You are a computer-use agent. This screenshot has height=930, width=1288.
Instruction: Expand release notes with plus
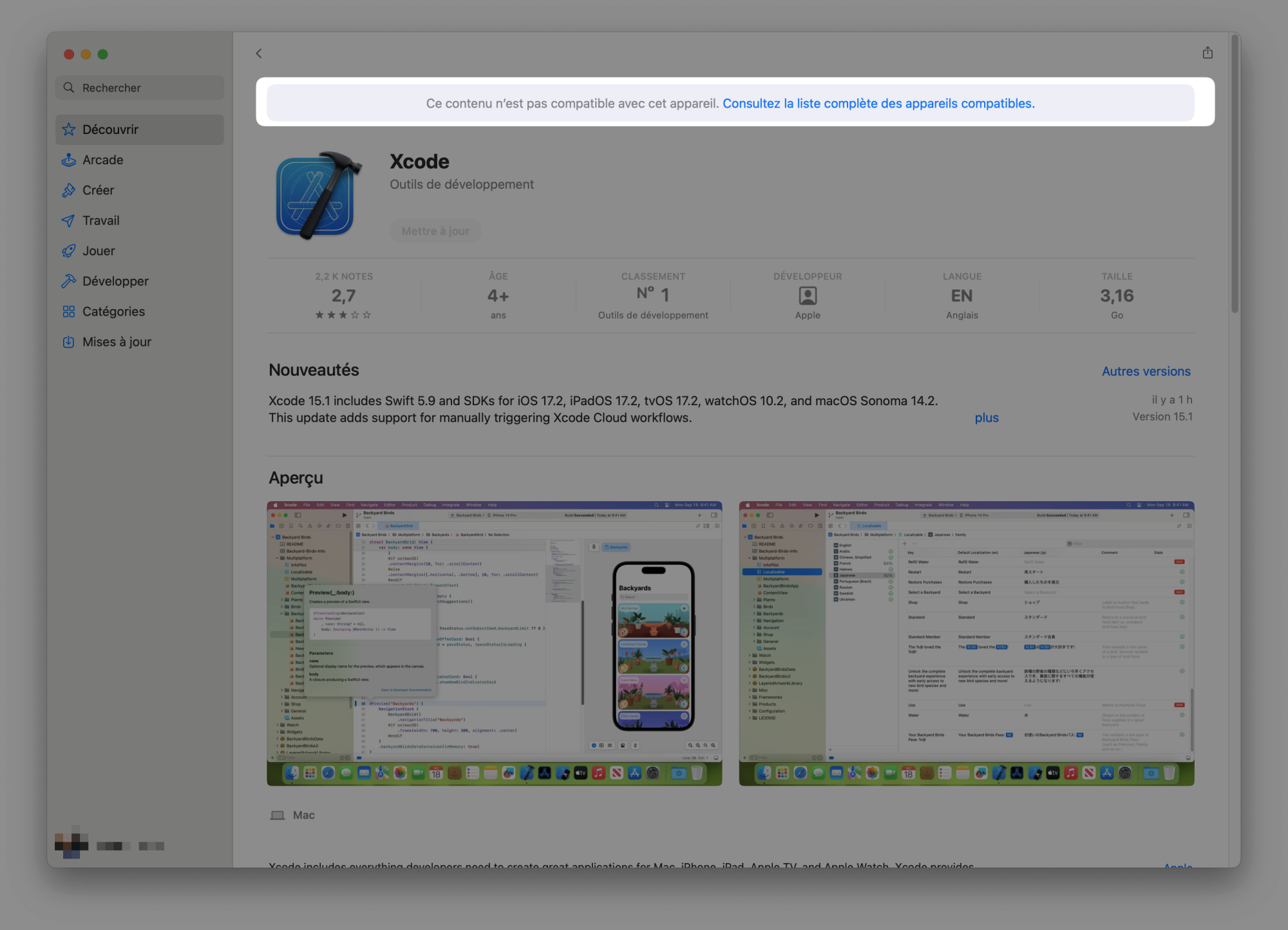[987, 417]
